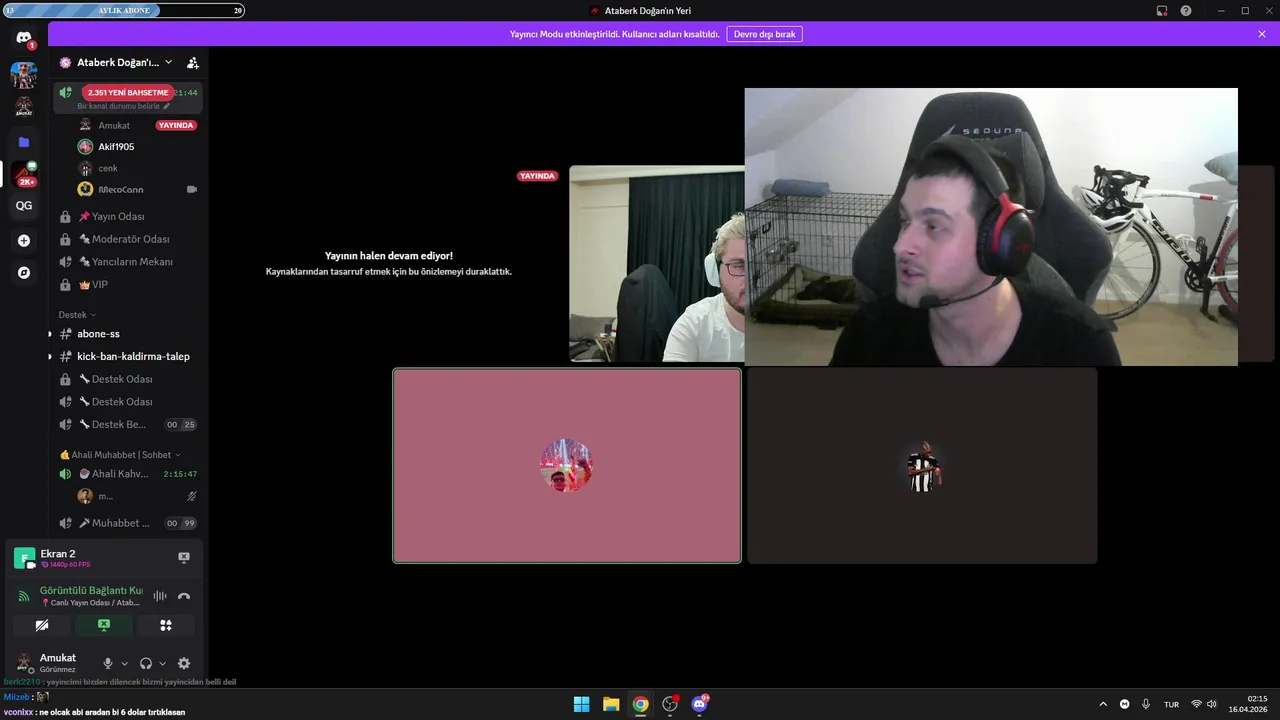The width and height of the screenshot is (1280, 720).
Task: Stop streaming Ekran 2
Action: [184, 557]
